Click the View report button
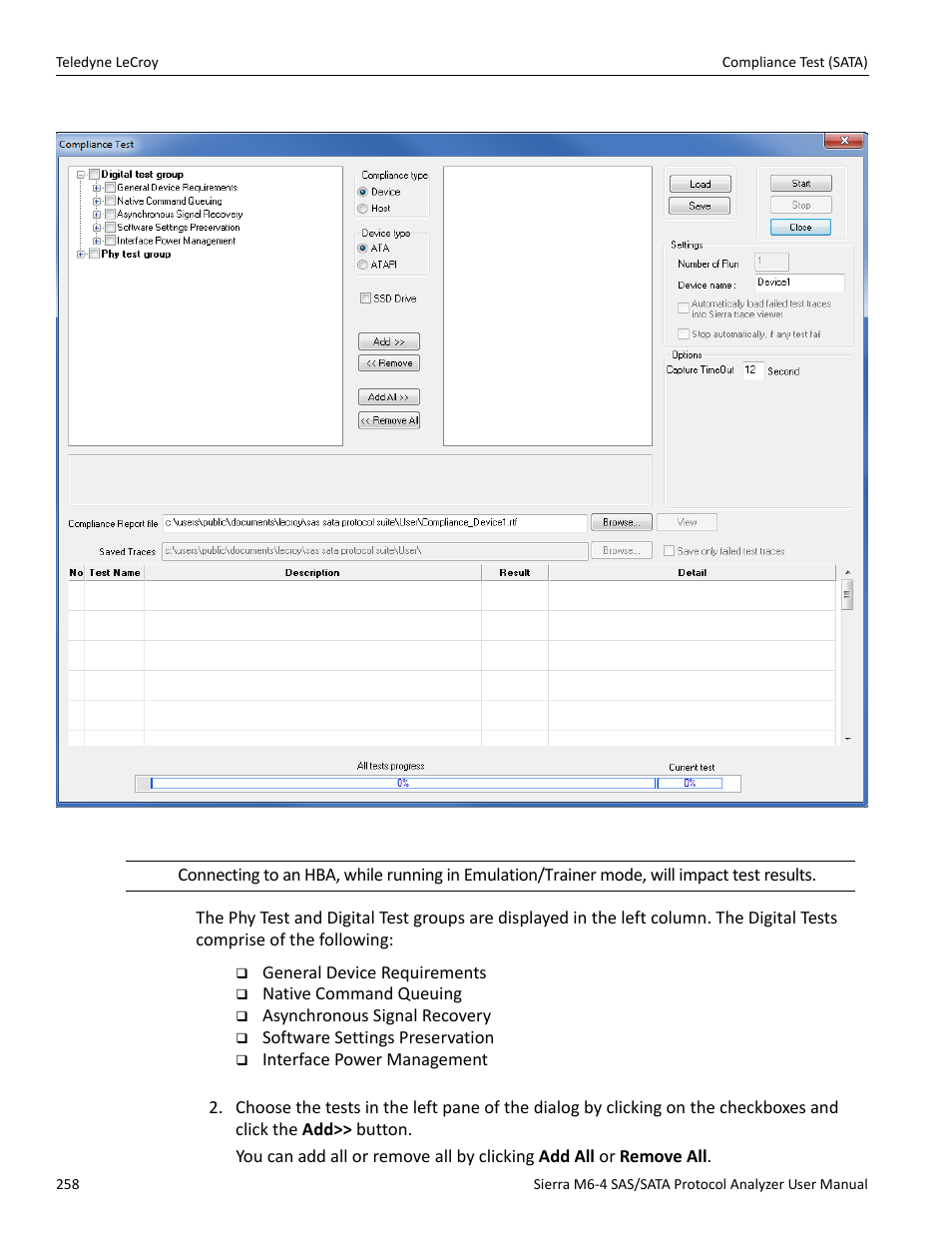Viewport: 952px width, 1233px height. click(687, 522)
